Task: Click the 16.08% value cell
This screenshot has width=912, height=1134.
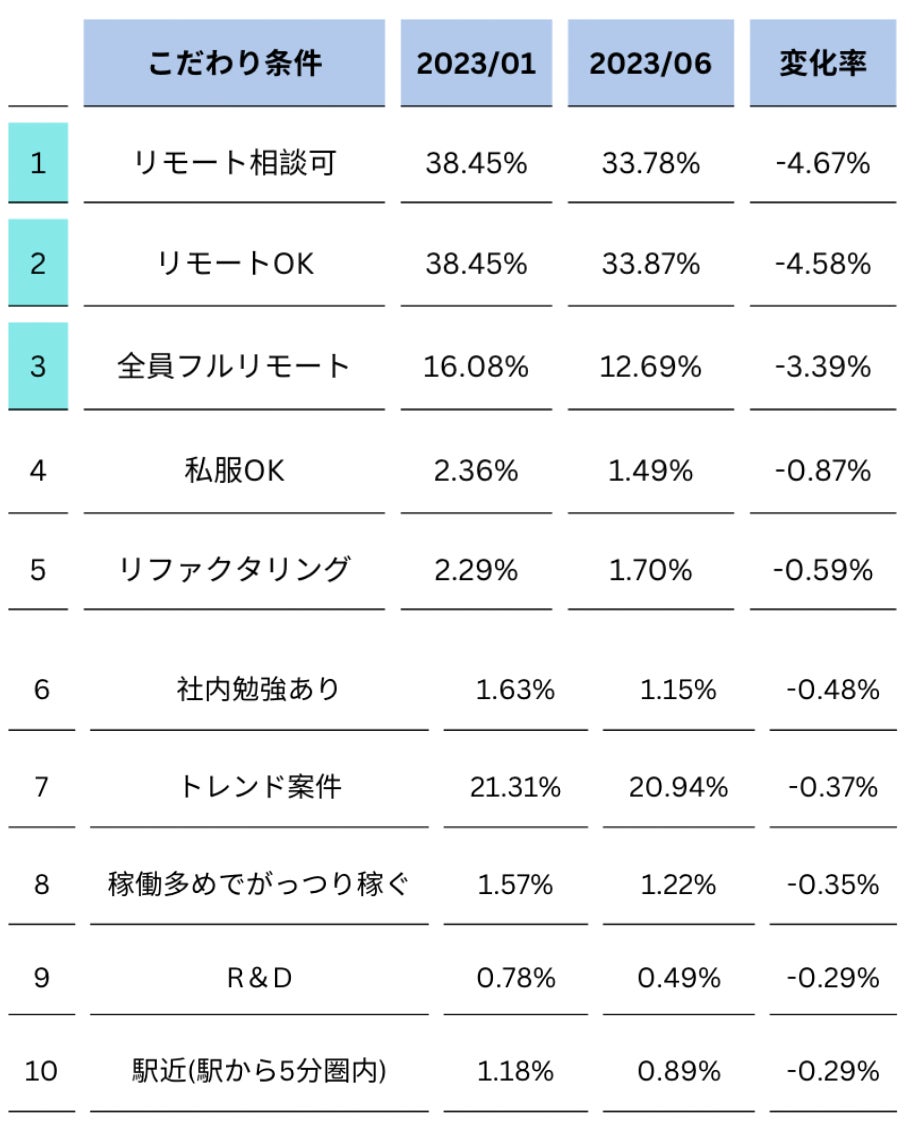Action: (x=476, y=366)
